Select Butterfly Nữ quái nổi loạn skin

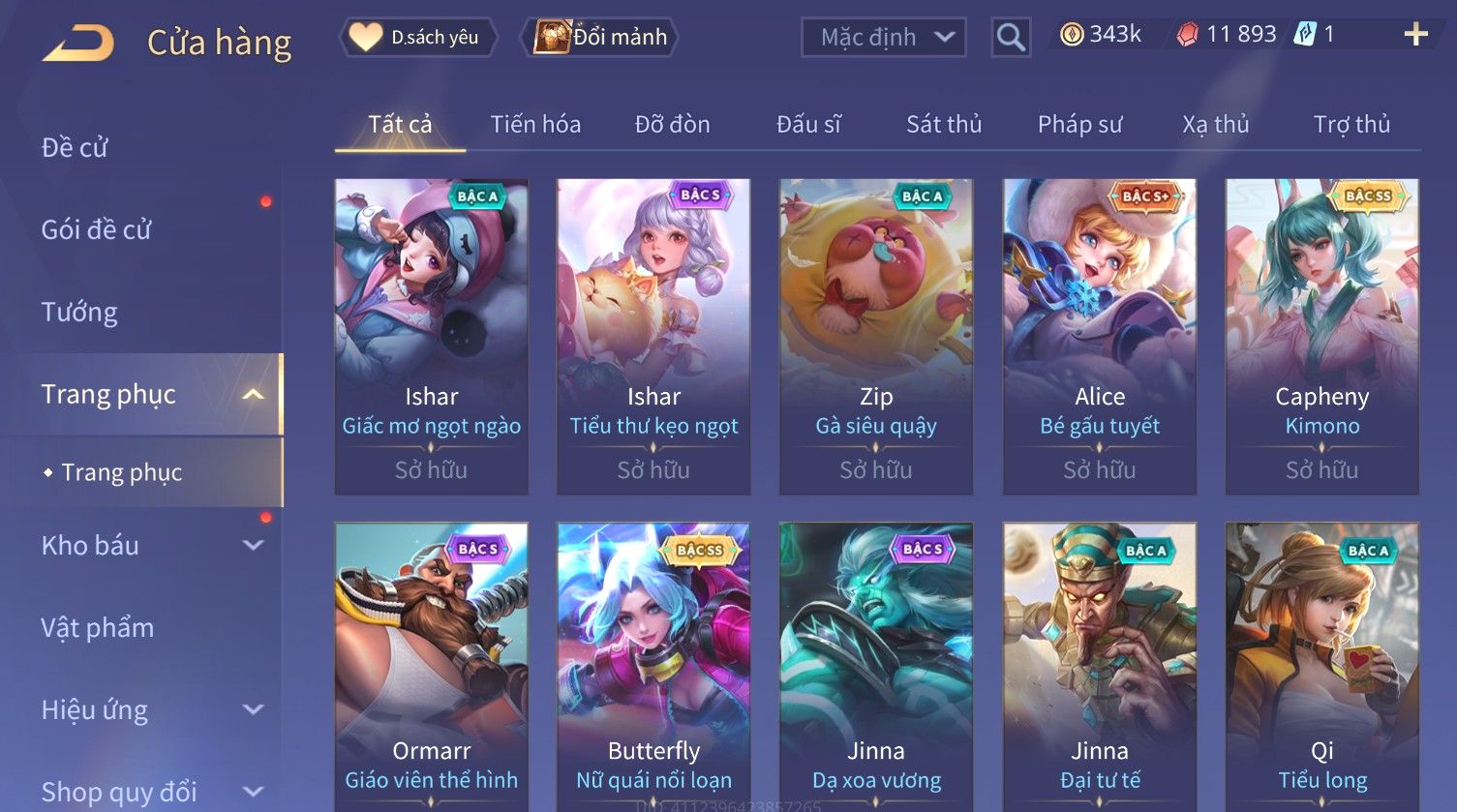(x=653, y=668)
